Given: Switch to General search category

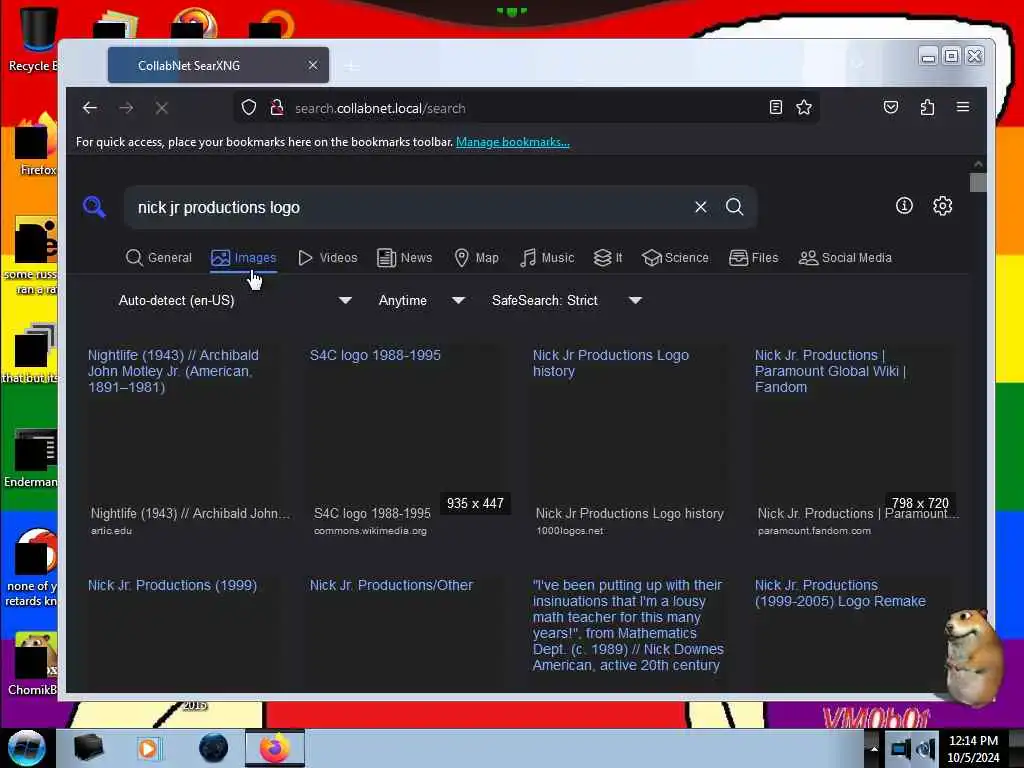Looking at the screenshot, I should (159, 258).
